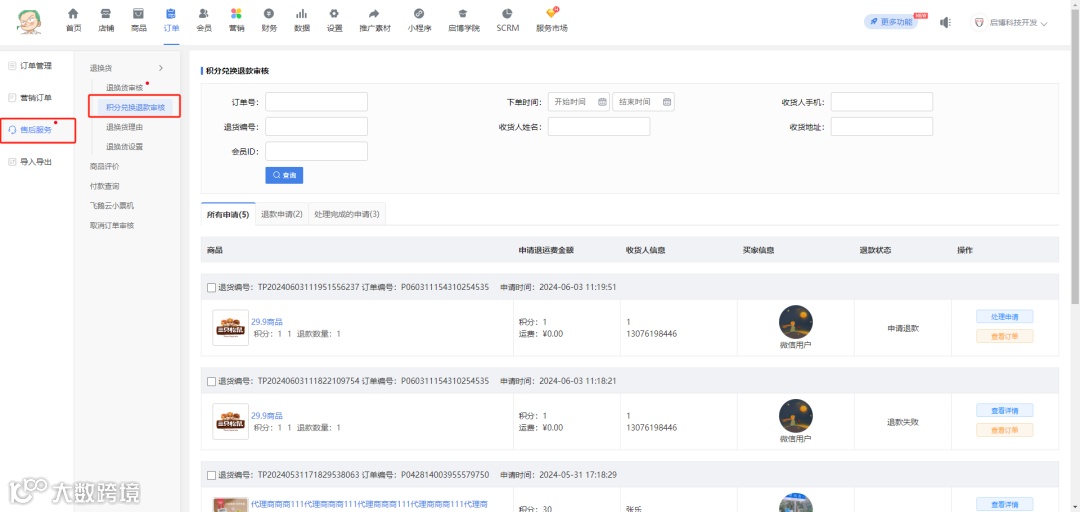Viewport: 1080px width, 512px height.
Task: Open 取消订单审核 menu item
Action: [x=112, y=225]
